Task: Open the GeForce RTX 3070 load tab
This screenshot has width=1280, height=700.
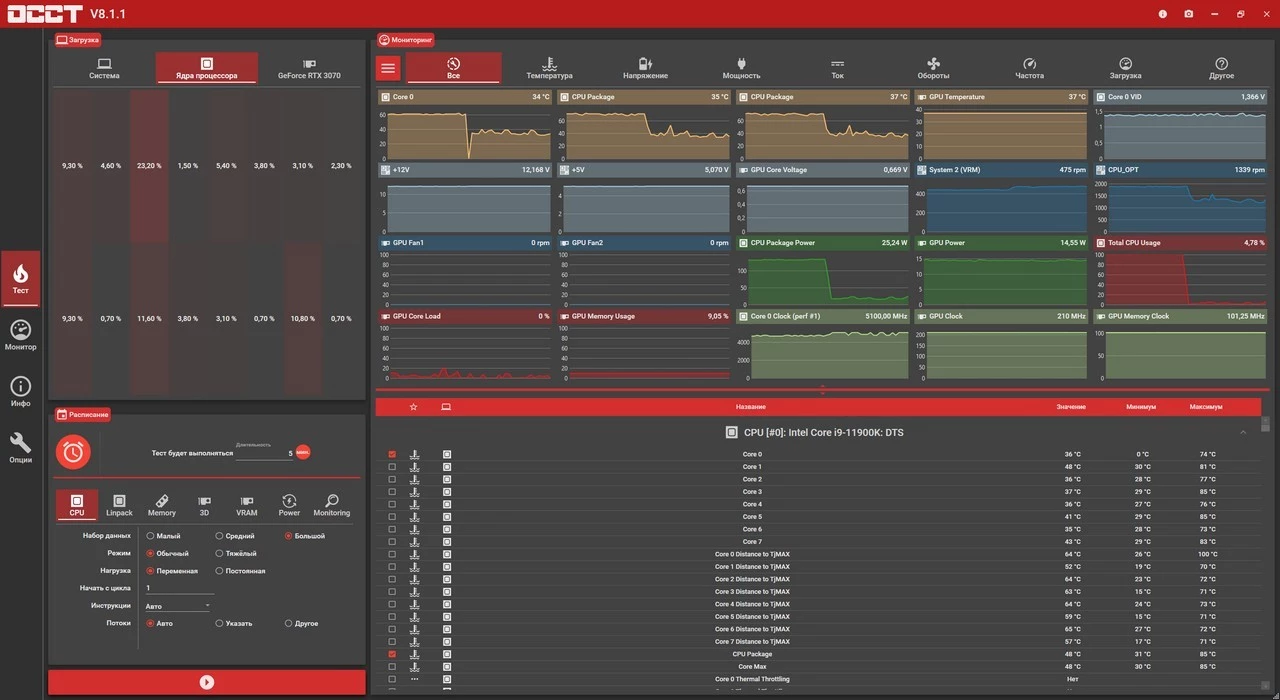Action: pos(309,68)
